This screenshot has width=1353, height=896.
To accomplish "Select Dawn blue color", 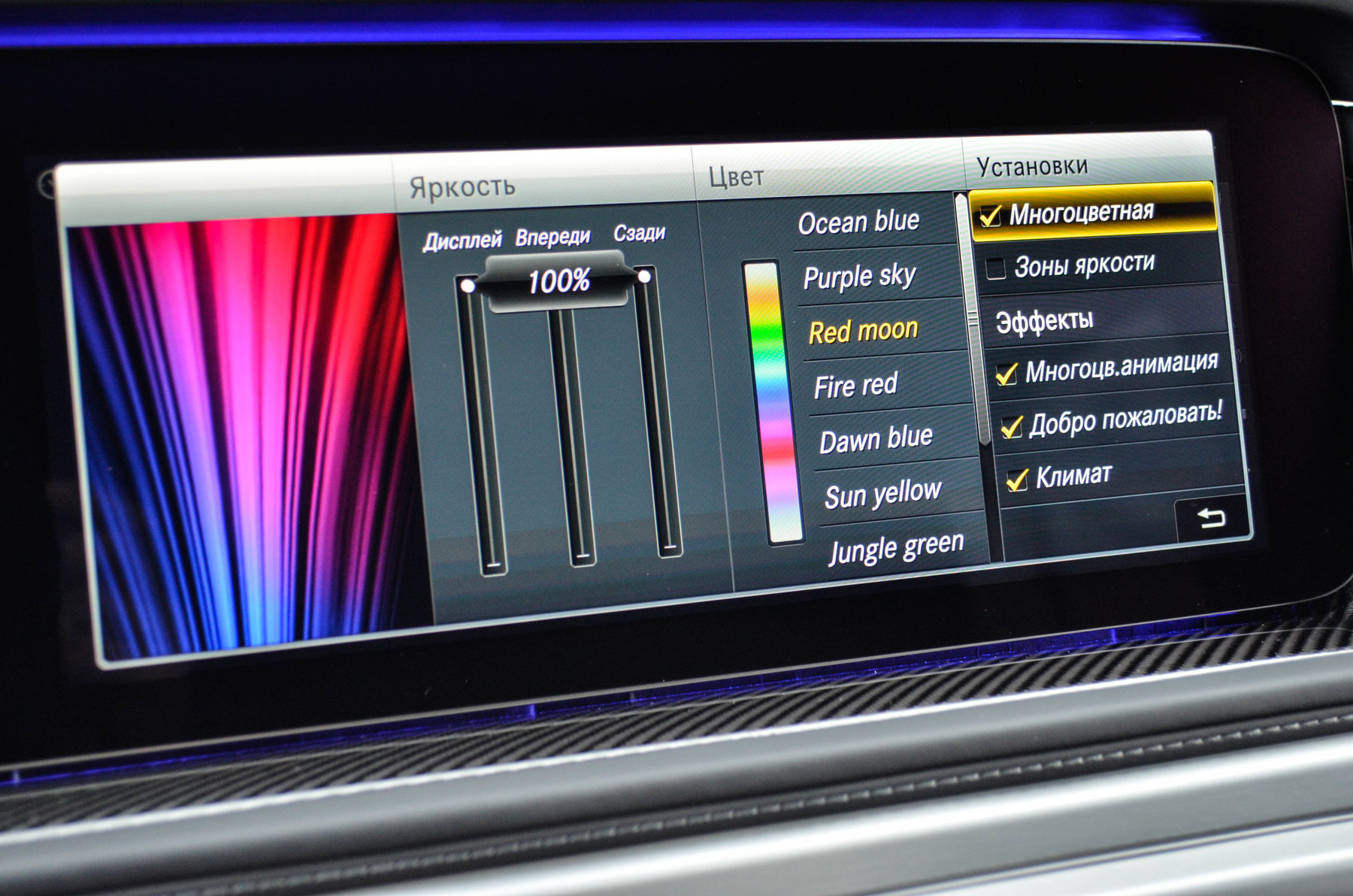I will click(x=876, y=440).
